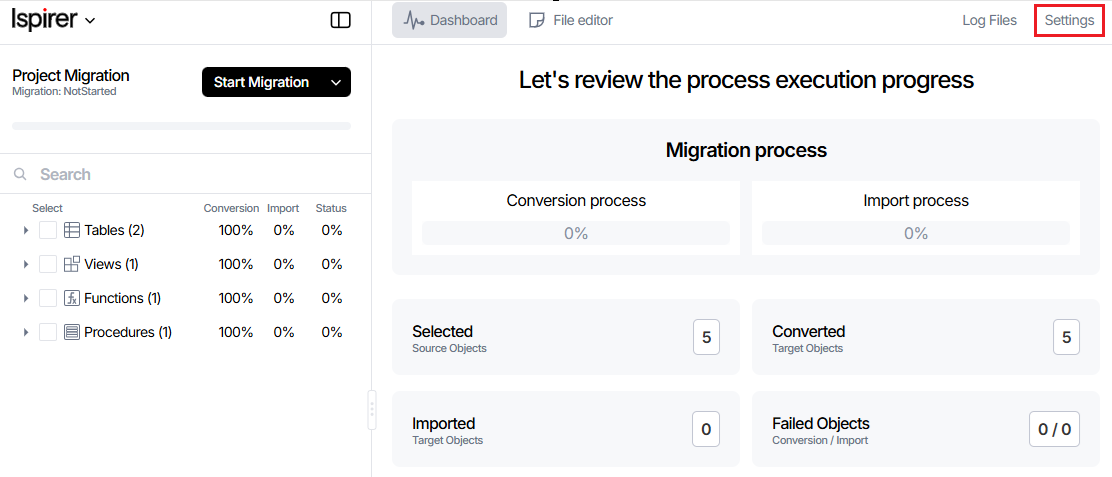Switch to the File editor tab
The width and height of the screenshot is (1112, 477).
[x=571, y=20]
